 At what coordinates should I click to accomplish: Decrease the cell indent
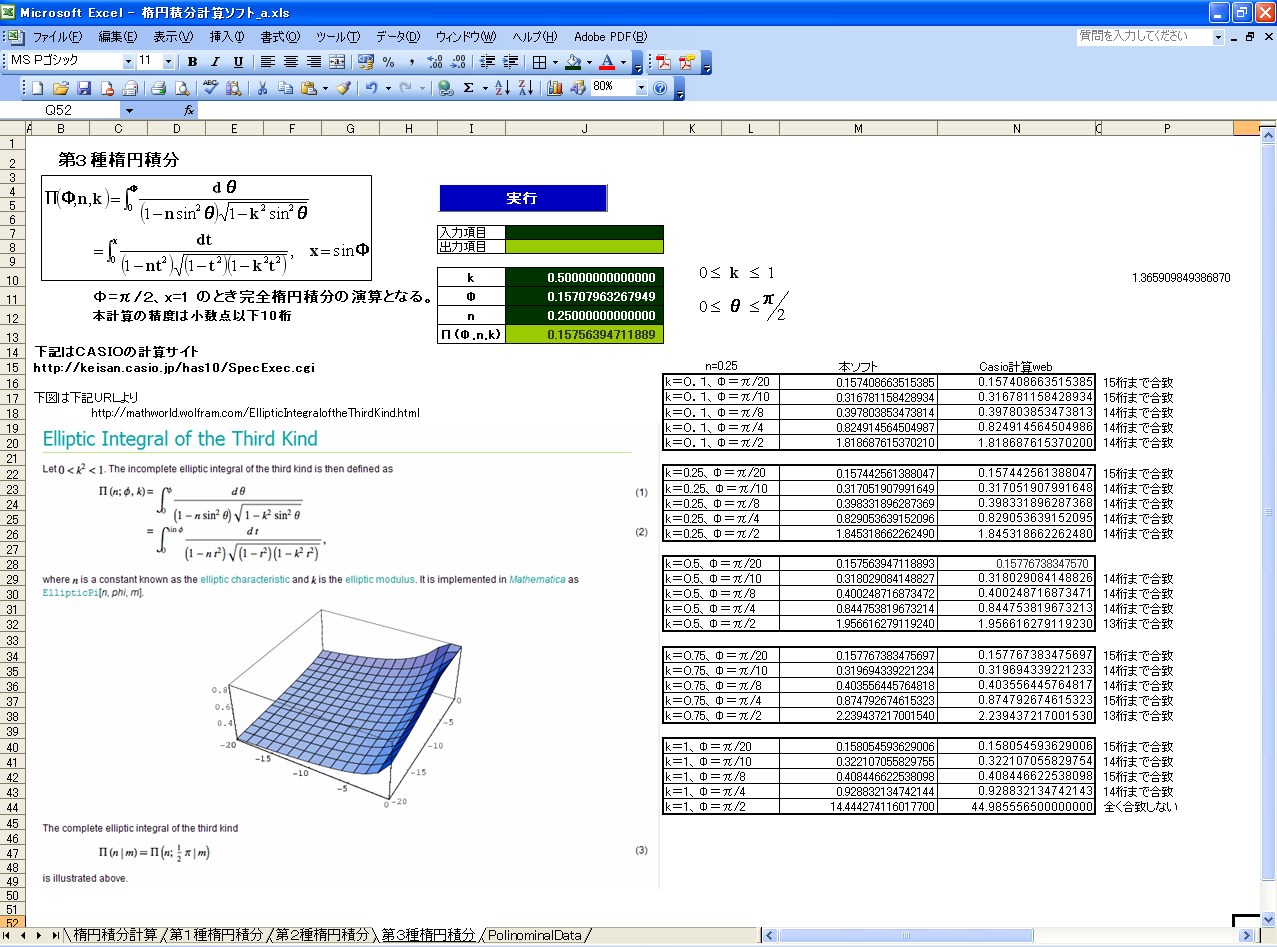coord(487,62)
